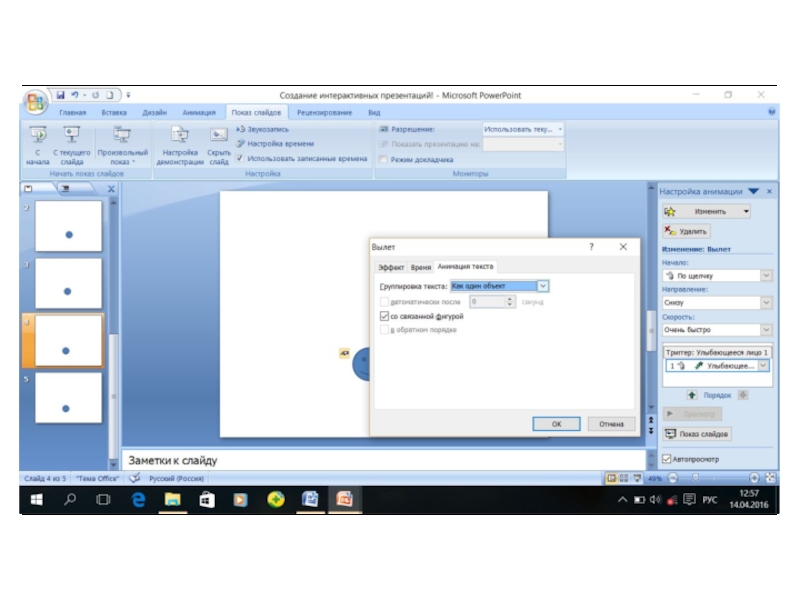Viewport: 800px width, 600px height.
Task: Switch to the Эффект tab in dialog
Action: tap(390, 267)
